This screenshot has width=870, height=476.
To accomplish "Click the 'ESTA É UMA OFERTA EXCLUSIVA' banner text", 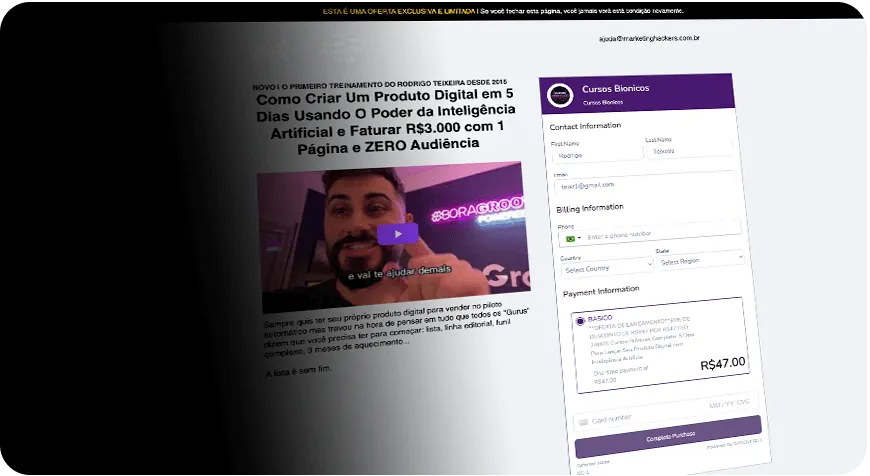I will [399, 11].
